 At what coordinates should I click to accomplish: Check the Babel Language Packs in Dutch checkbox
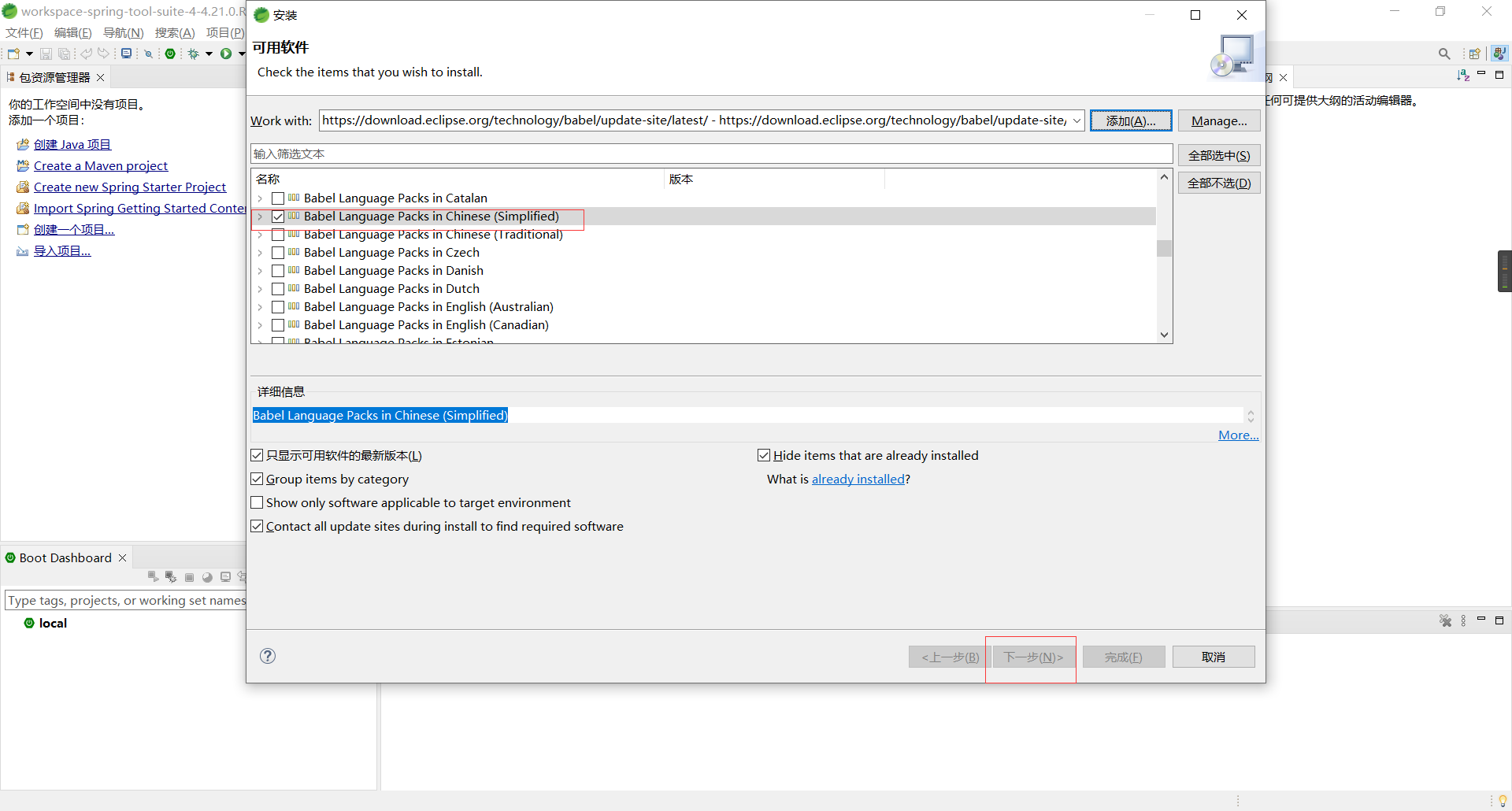click(278, 289)
